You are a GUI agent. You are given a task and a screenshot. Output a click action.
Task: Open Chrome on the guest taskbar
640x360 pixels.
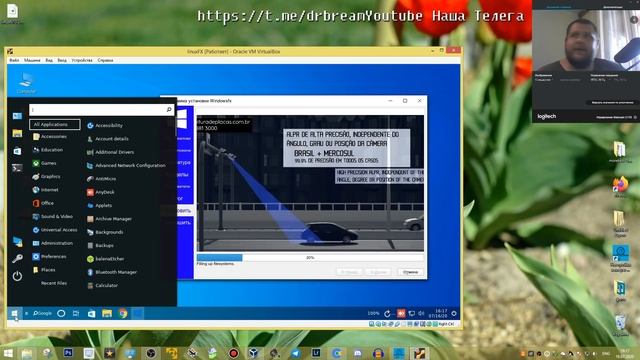coord(123,313)
